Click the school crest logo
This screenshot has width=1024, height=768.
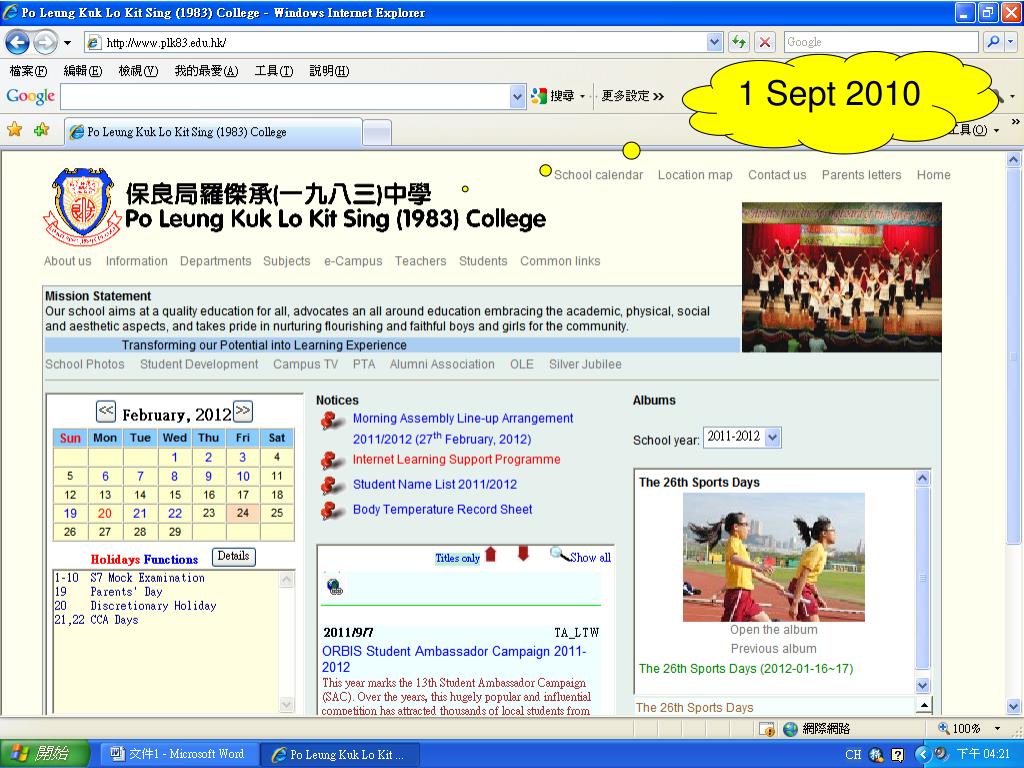82,205
